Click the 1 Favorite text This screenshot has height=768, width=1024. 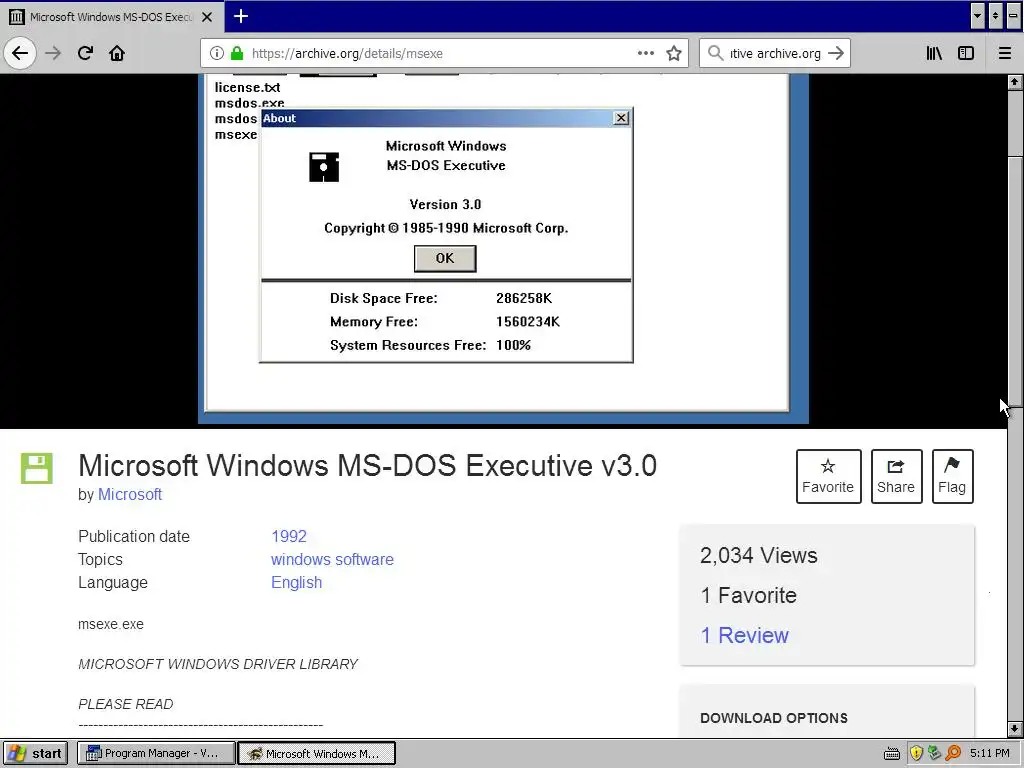coord(748,595)
